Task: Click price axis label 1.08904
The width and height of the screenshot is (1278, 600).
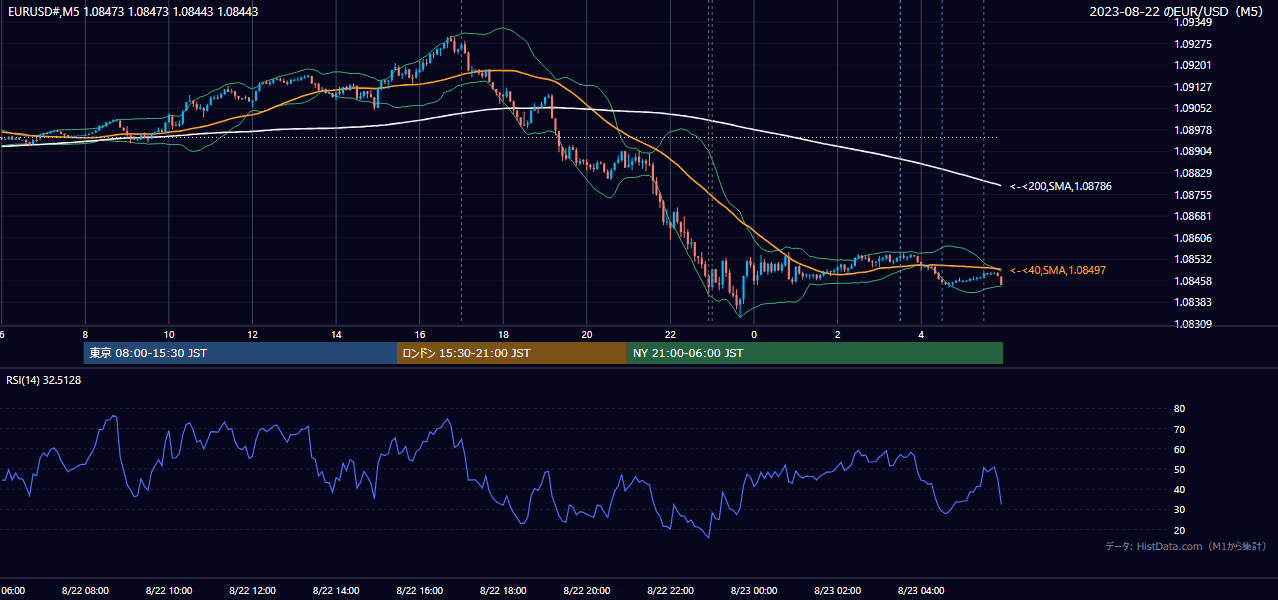Action: (x=1193, y=151)
